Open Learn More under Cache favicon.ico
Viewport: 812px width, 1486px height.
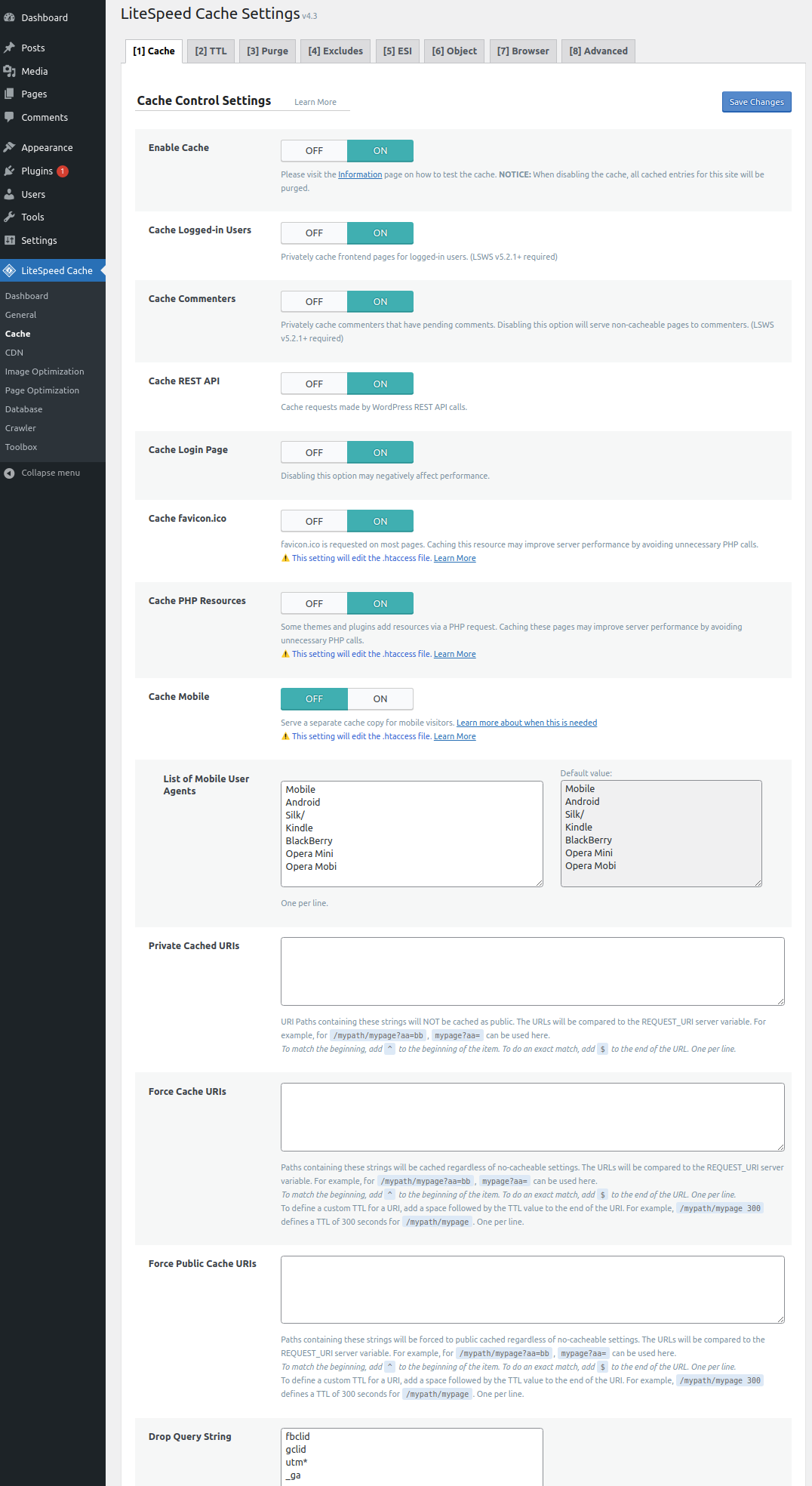tap(454, 559)
